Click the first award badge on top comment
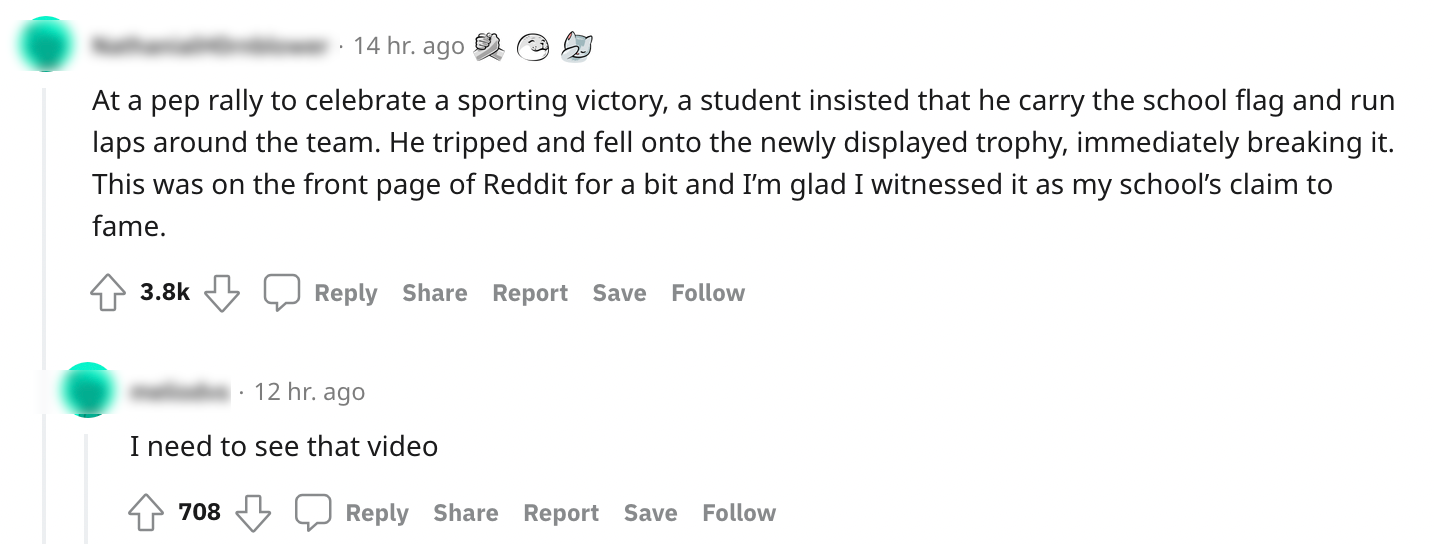Image resolution: width=1434 pixels, height=544 pixels. click(x=488, y=46)
